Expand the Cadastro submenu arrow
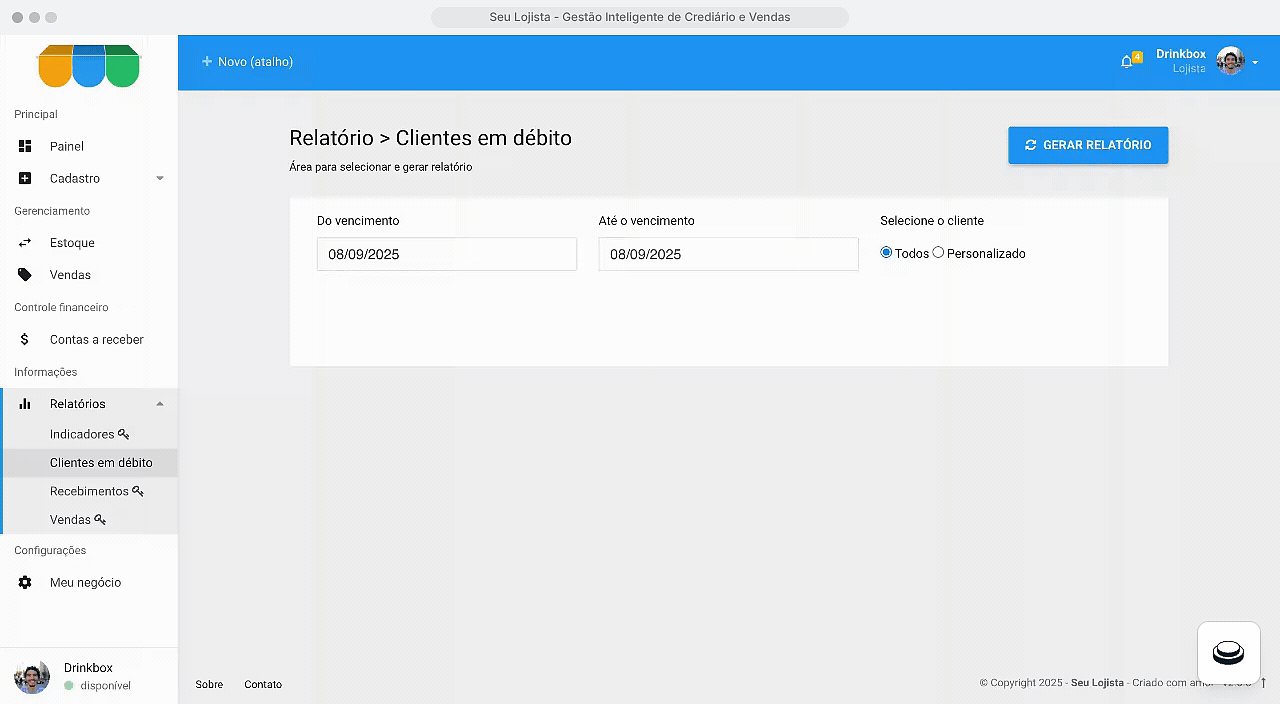1280x704 pixels. pyautogui.click(x=160, y=179)
